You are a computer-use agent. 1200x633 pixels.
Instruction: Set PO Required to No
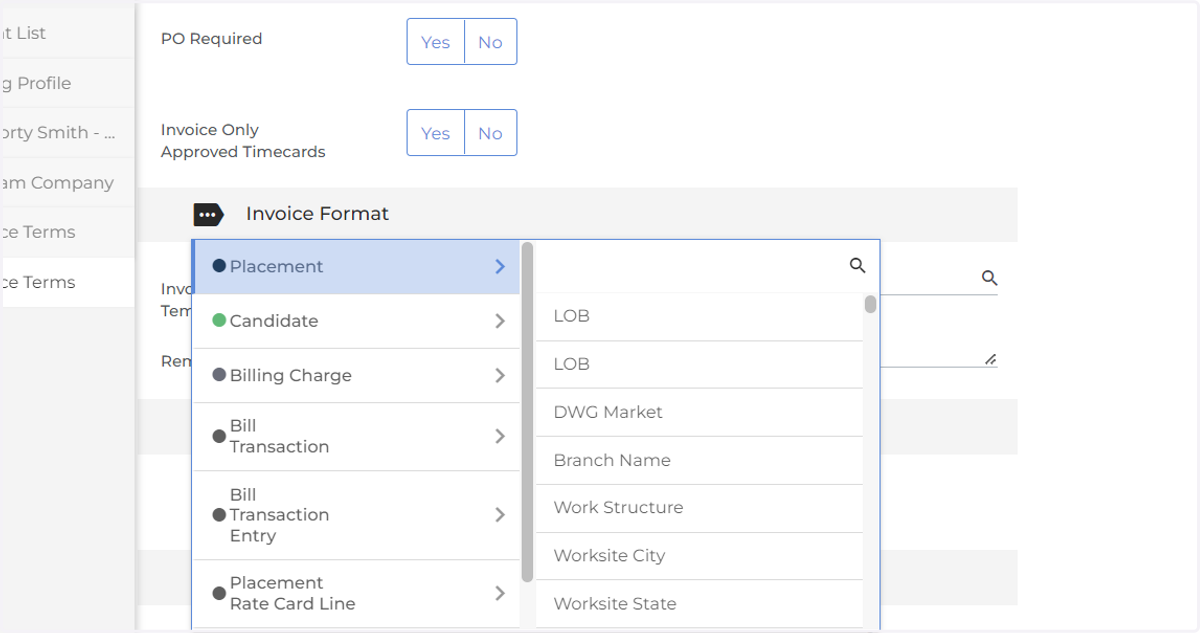tap(490, 42)
